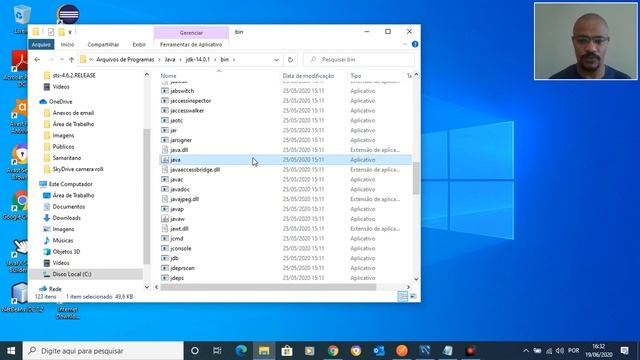The height and width of the screenshot is (360, 640).
Task: Open Objetos 3D in navigation pane
Action: tap(66, 252)
